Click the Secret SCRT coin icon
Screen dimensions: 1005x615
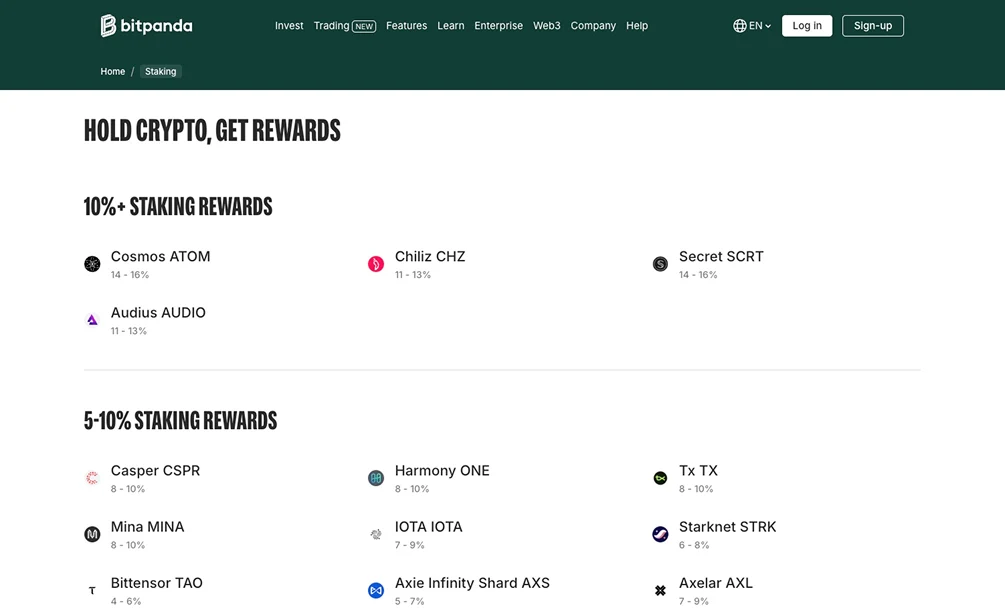(660, 264)
